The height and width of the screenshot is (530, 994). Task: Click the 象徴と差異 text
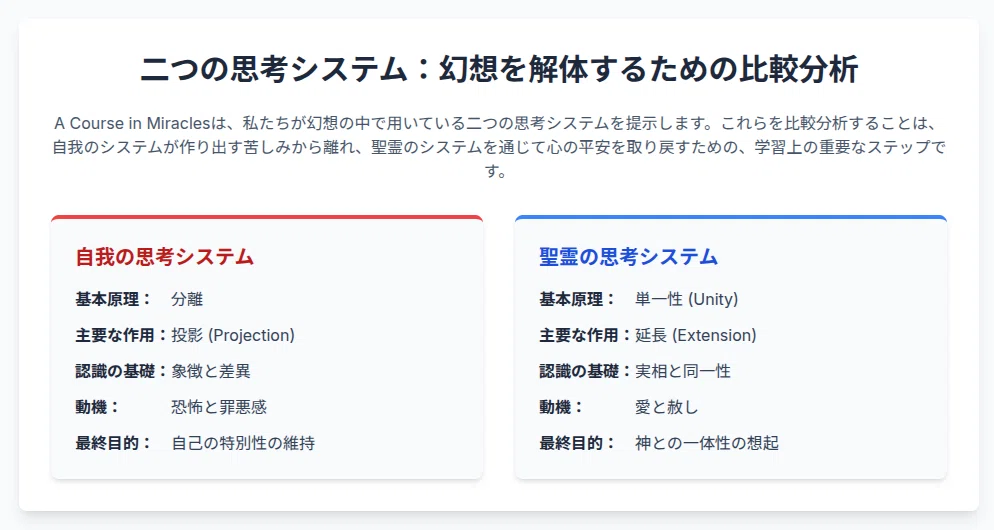pos(210,371)
